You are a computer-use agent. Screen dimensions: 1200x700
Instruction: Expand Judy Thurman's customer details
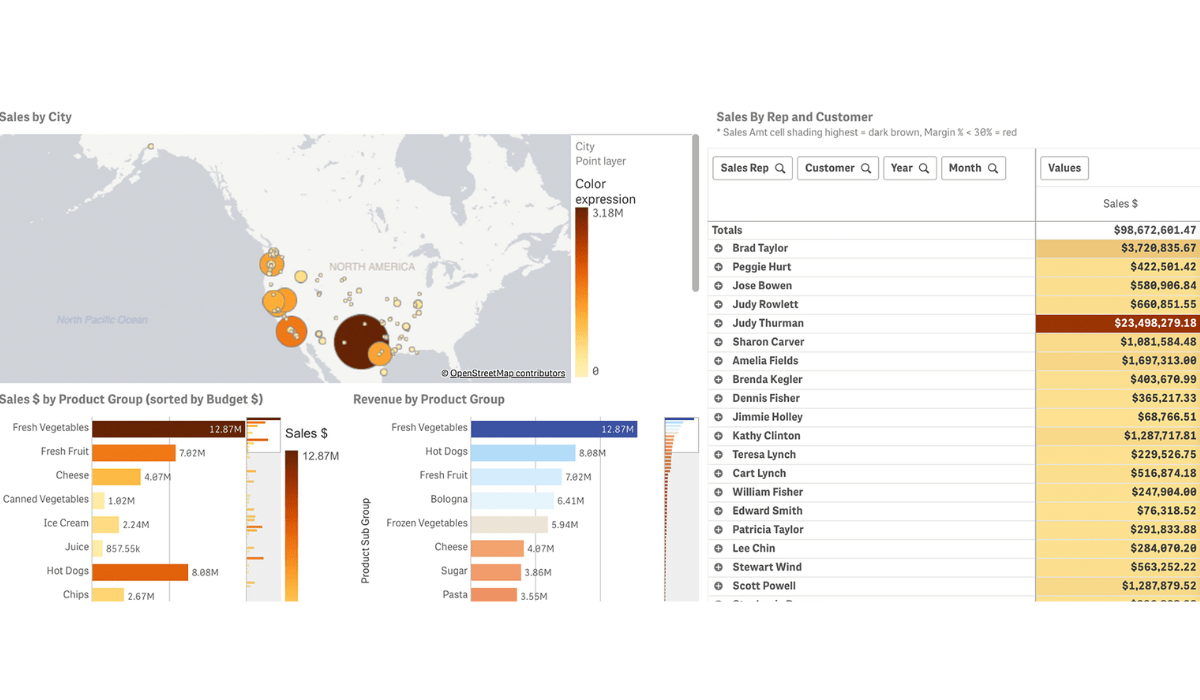click(x=718, y=323)
